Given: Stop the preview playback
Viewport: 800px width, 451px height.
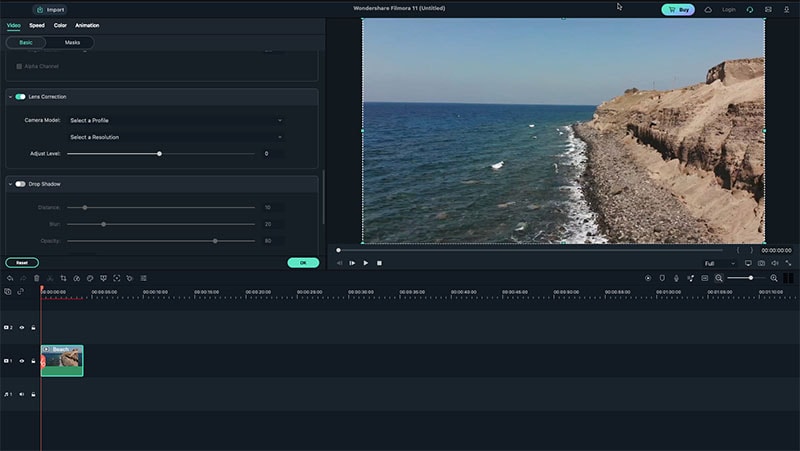Looking at the screenshot, I should point(379,263).
